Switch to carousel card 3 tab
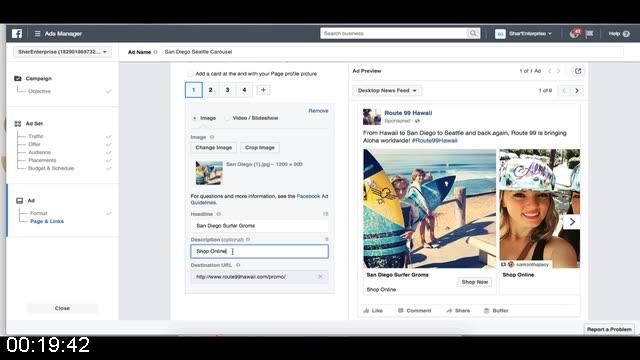The width and height of the screenshot is (640, 360). [227, 90]
